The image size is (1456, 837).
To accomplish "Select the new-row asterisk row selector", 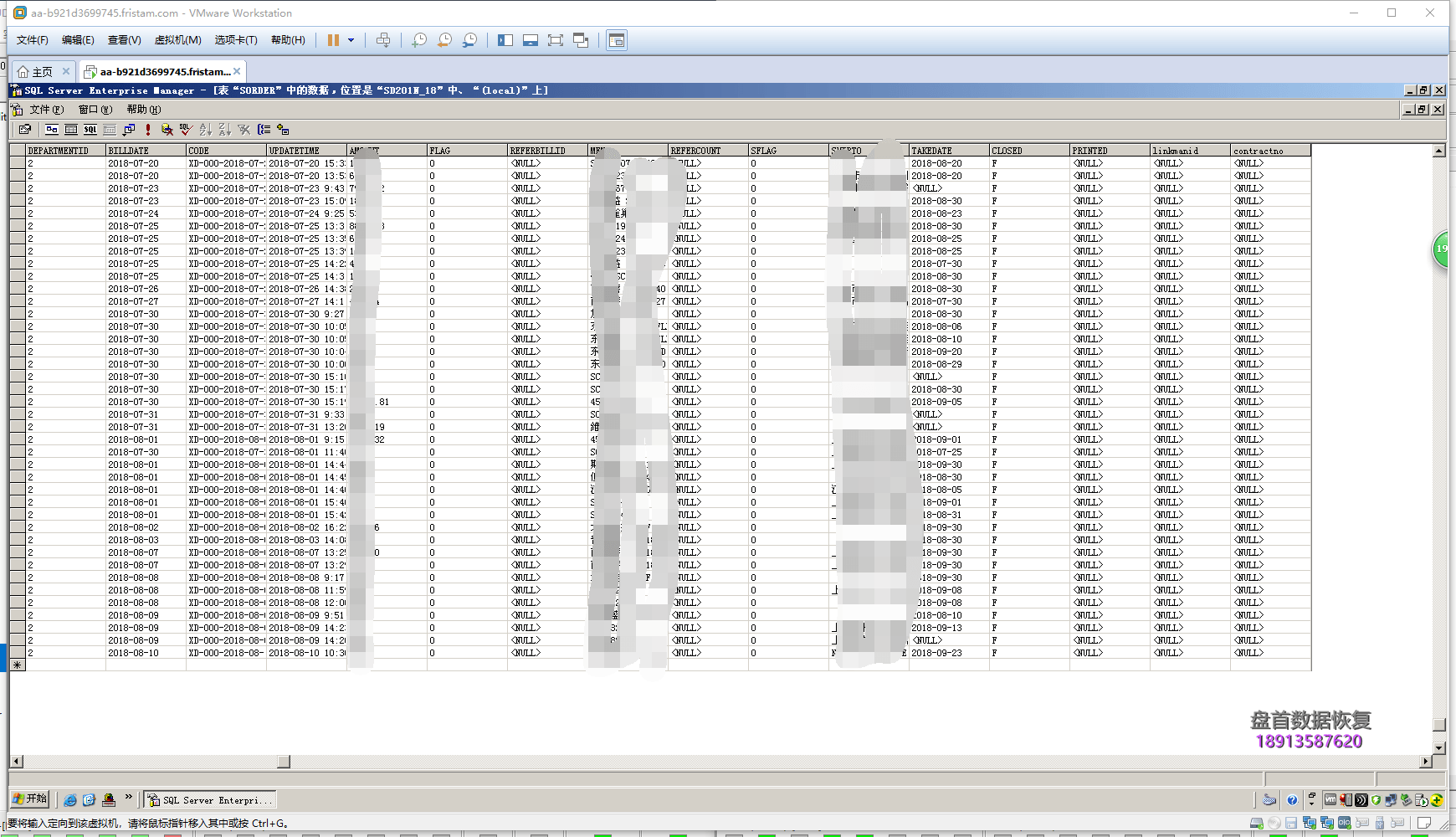I will tap(17, 665).
